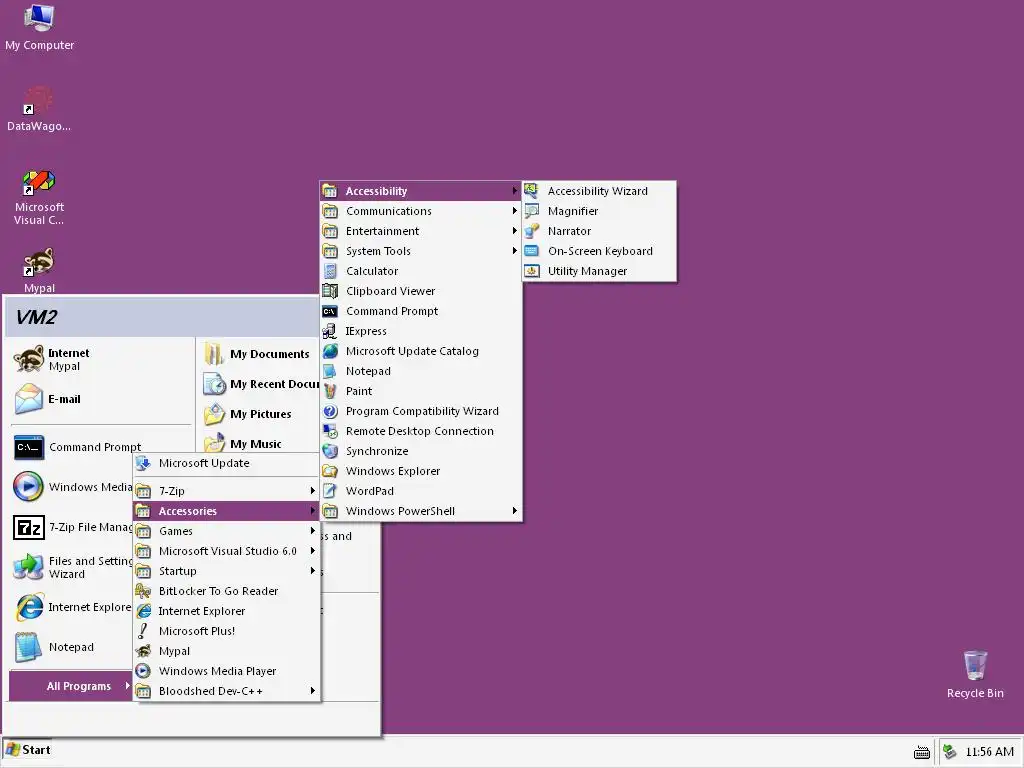
Task: Click the All Programs button
Action: point(71,686)
